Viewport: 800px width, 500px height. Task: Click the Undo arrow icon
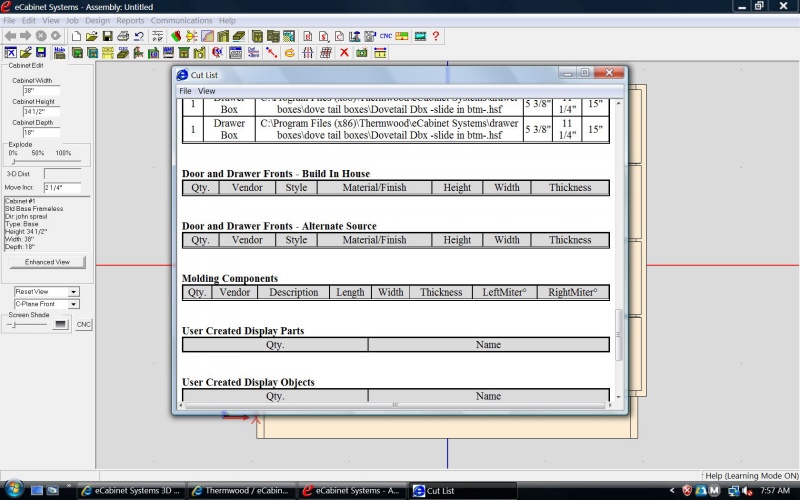tap(139, 36)
